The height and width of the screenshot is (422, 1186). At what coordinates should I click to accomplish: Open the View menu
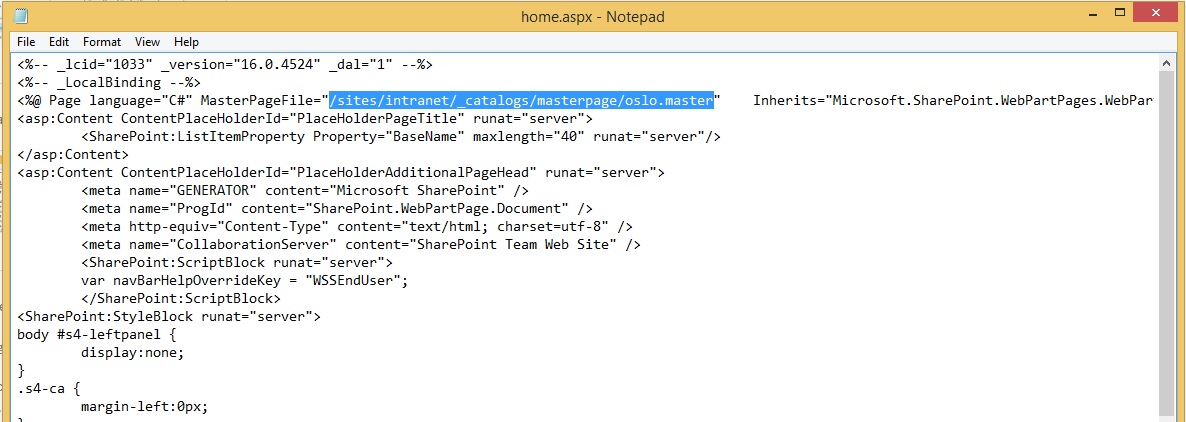click(x=147, y=42)
